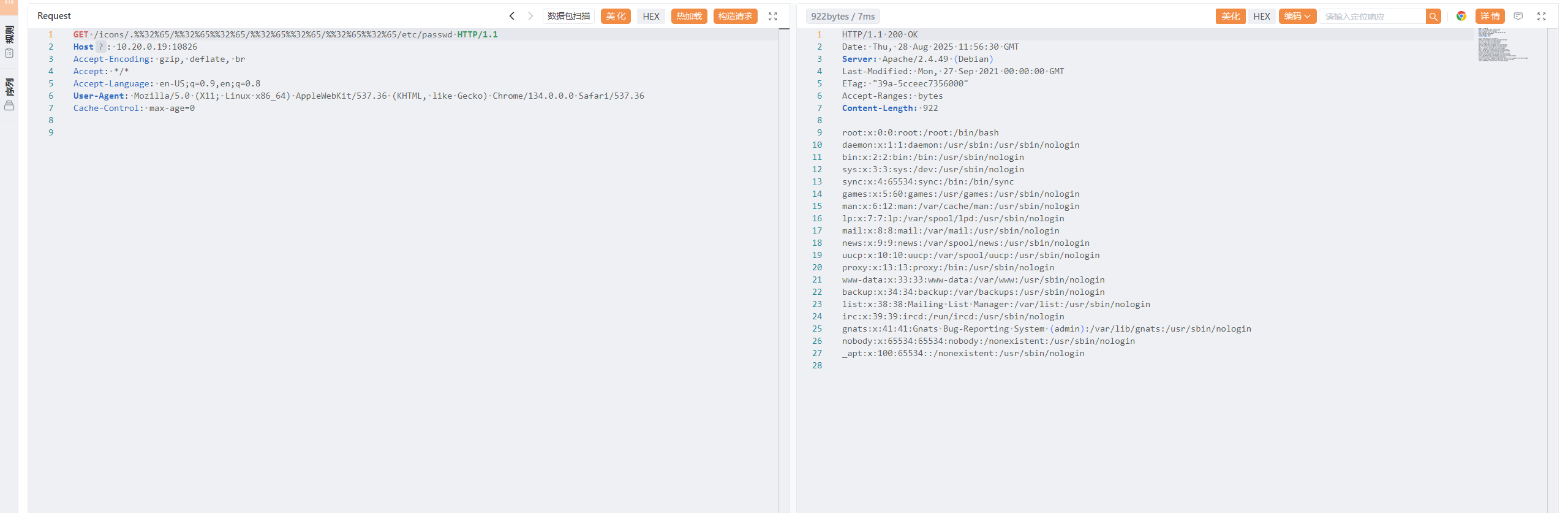Click the Accept-Ranges: bytes line
This screenshot has width=1568, height=513.
tap(892, 96)
